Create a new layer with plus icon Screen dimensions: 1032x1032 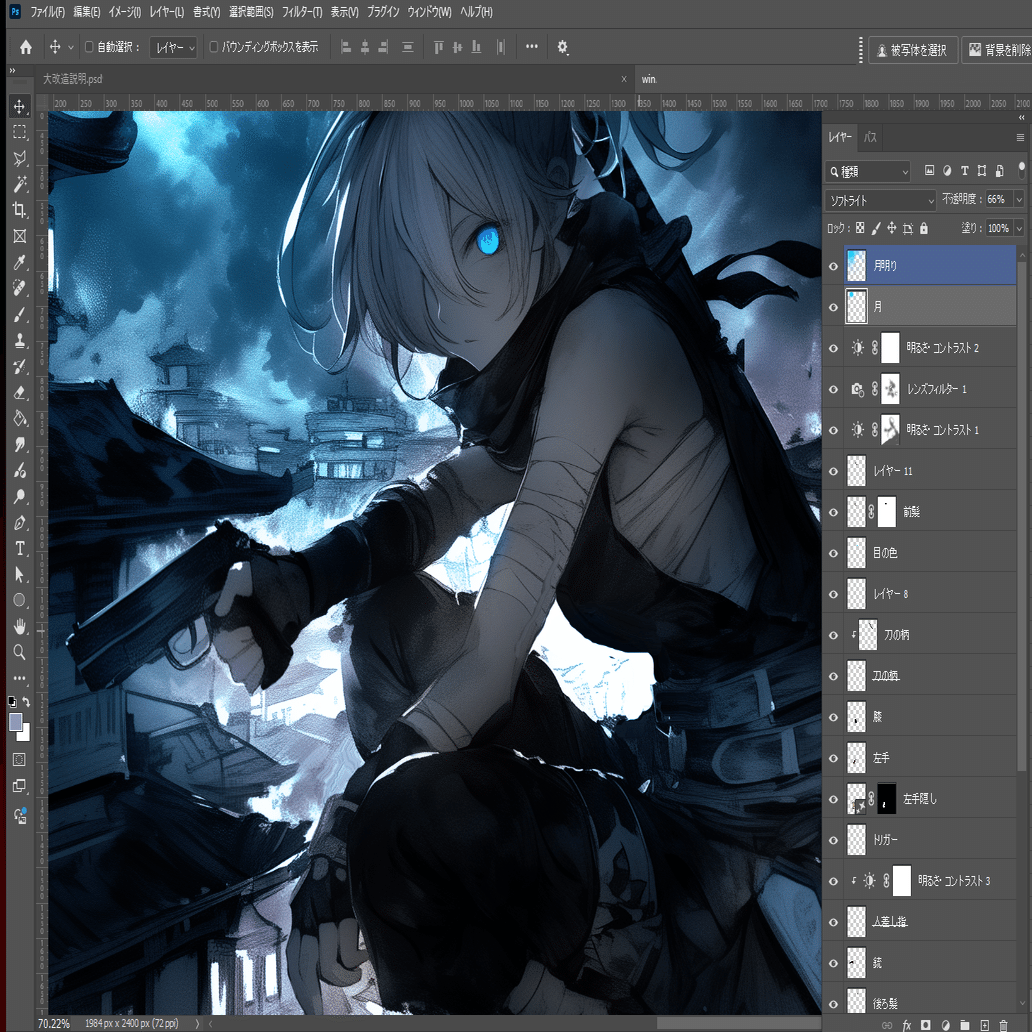[x=984, y=1025]
